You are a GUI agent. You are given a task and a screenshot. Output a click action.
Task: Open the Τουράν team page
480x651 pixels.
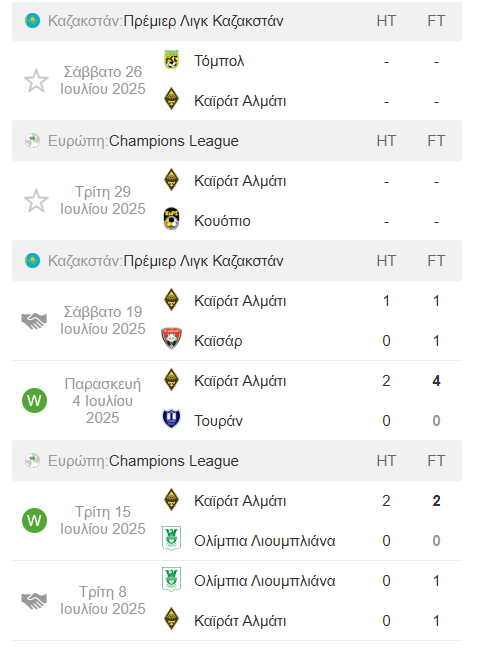click(218, 421)
